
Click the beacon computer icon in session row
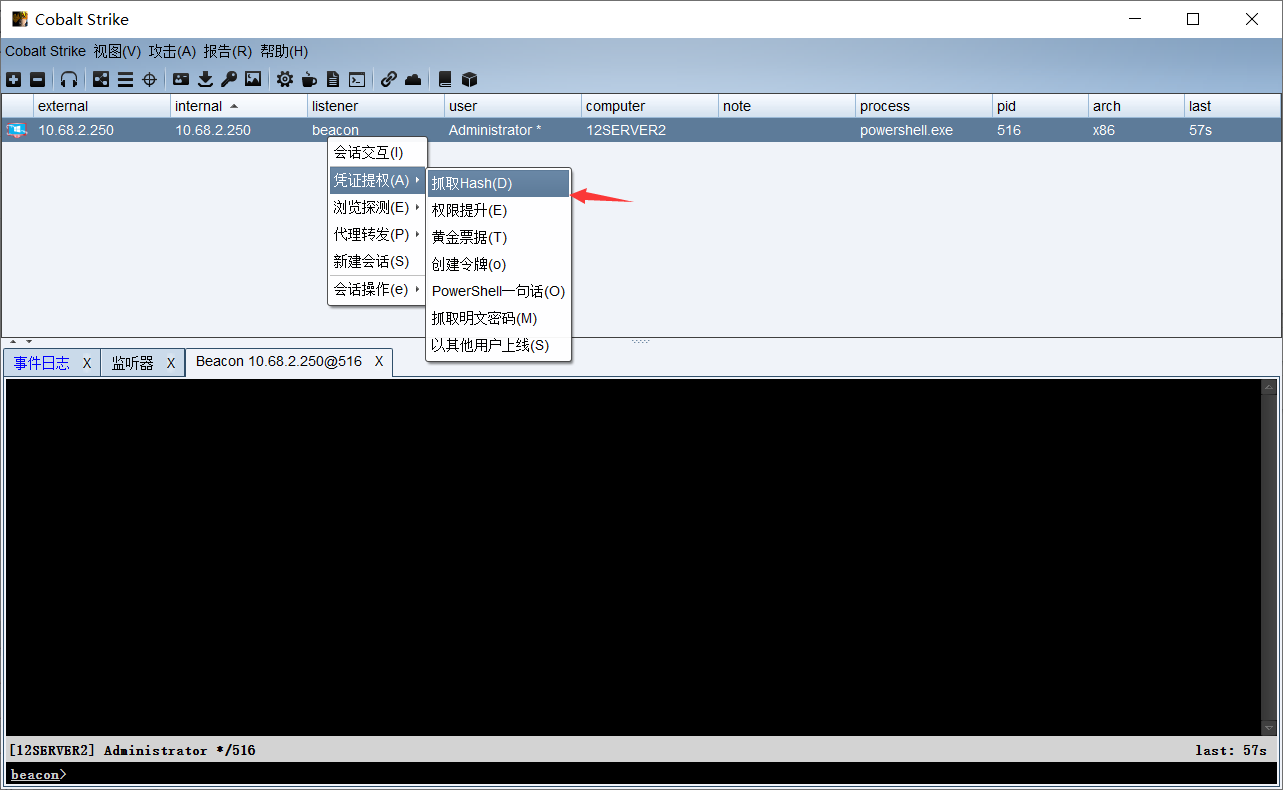click(16, 130)
